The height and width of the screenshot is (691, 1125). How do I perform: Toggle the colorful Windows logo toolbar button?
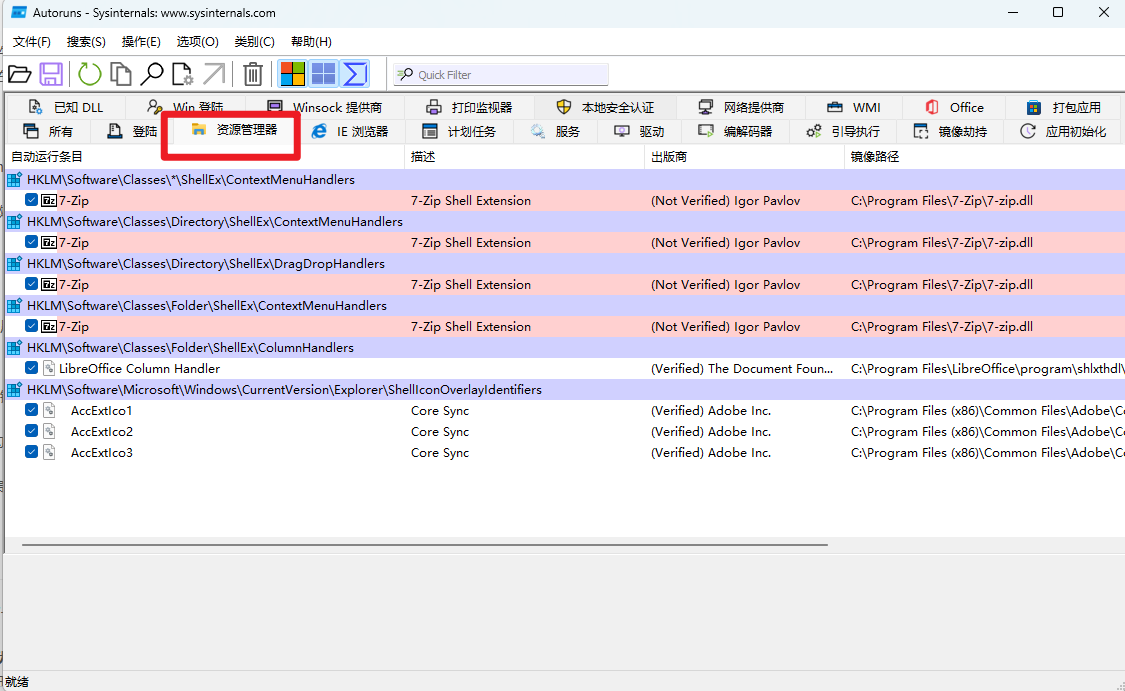[293, 74]
